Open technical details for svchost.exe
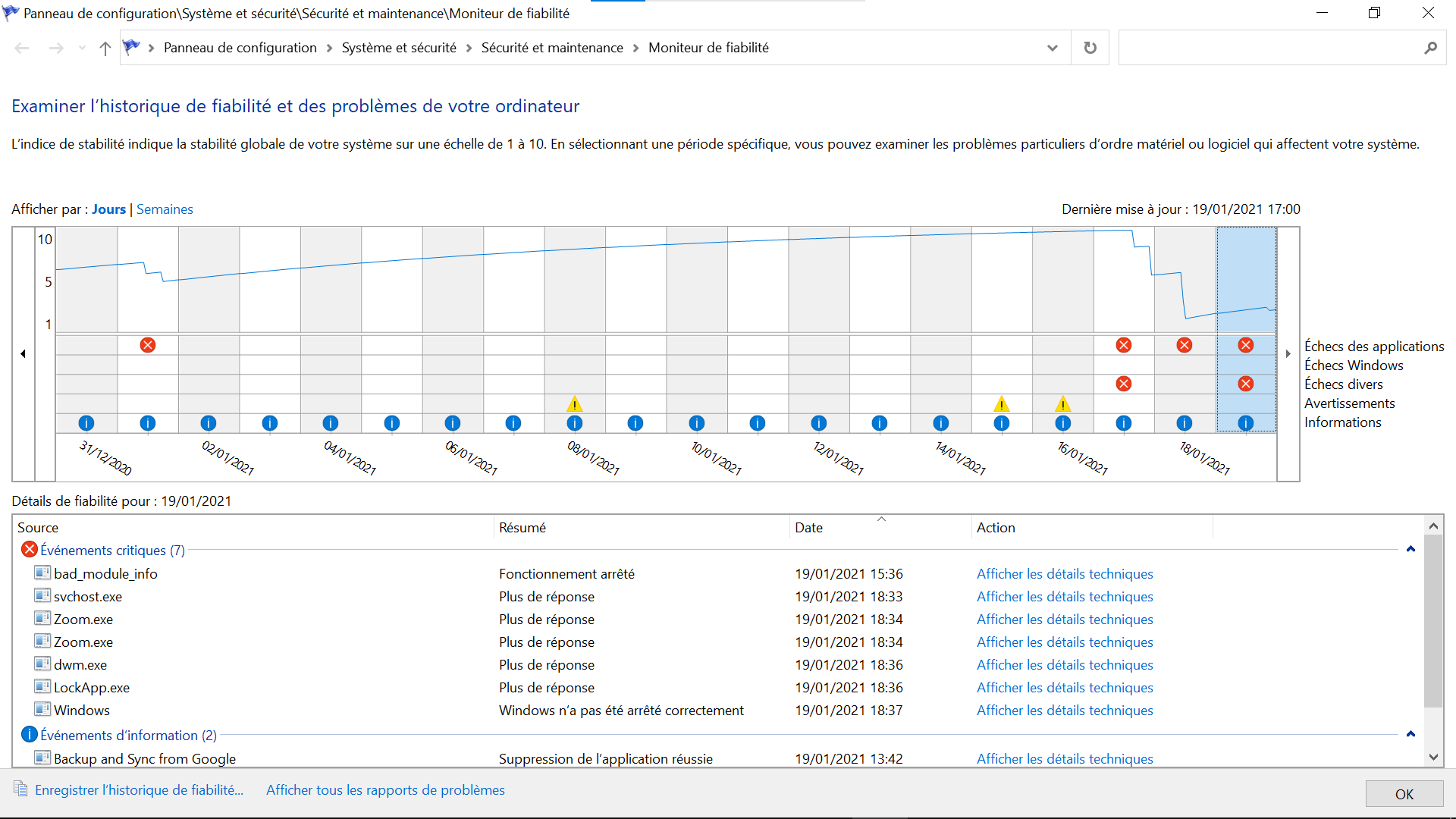Image resolution: width=1456 pixels, height=819 pixels. click(1065, 597)
